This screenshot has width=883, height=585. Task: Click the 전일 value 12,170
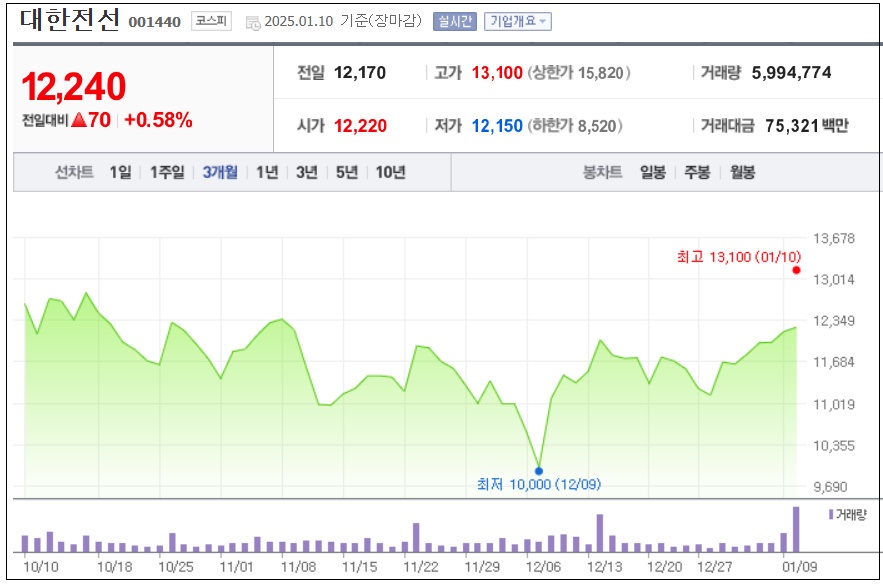coord(360,73)
